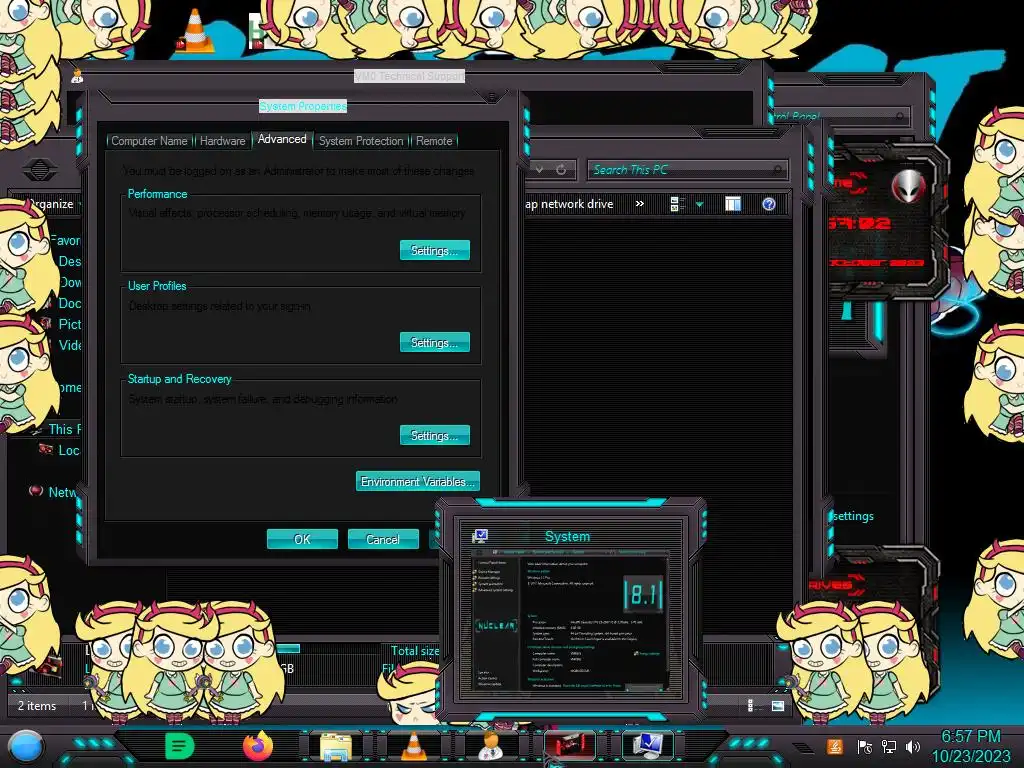The height and width of the screenshot is (768, 1024).
Task: Switch to large icons view in status bar
Action: point(778,705)
